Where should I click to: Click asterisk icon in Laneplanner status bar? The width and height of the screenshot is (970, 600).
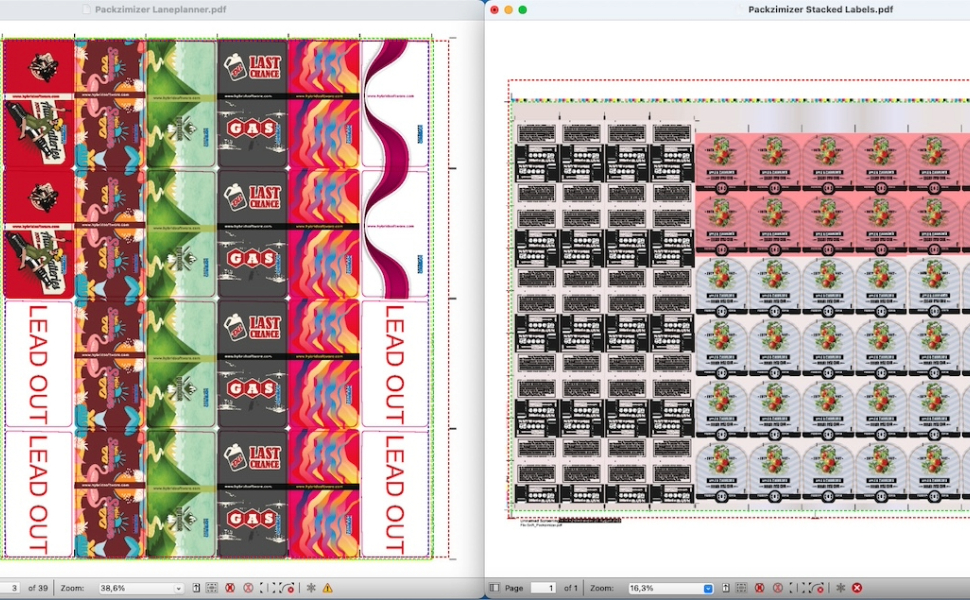pyautogui.click(x=311, y=588)
